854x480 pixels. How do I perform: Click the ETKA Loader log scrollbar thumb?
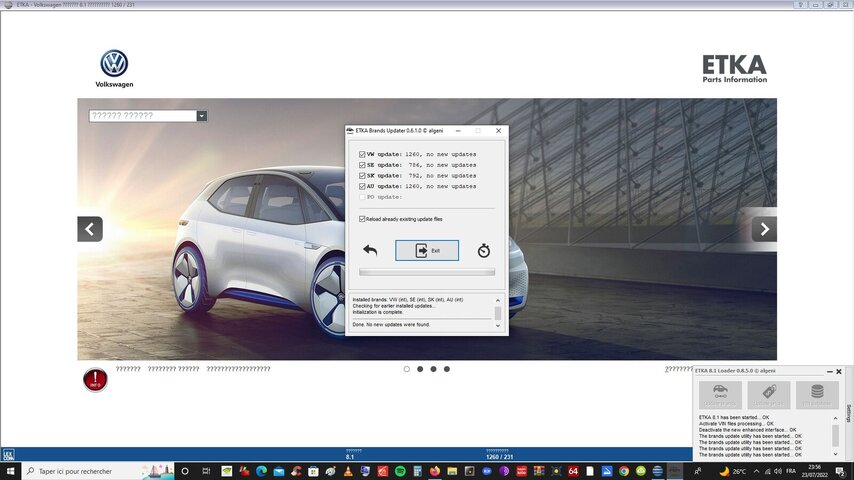coord(835,435)
